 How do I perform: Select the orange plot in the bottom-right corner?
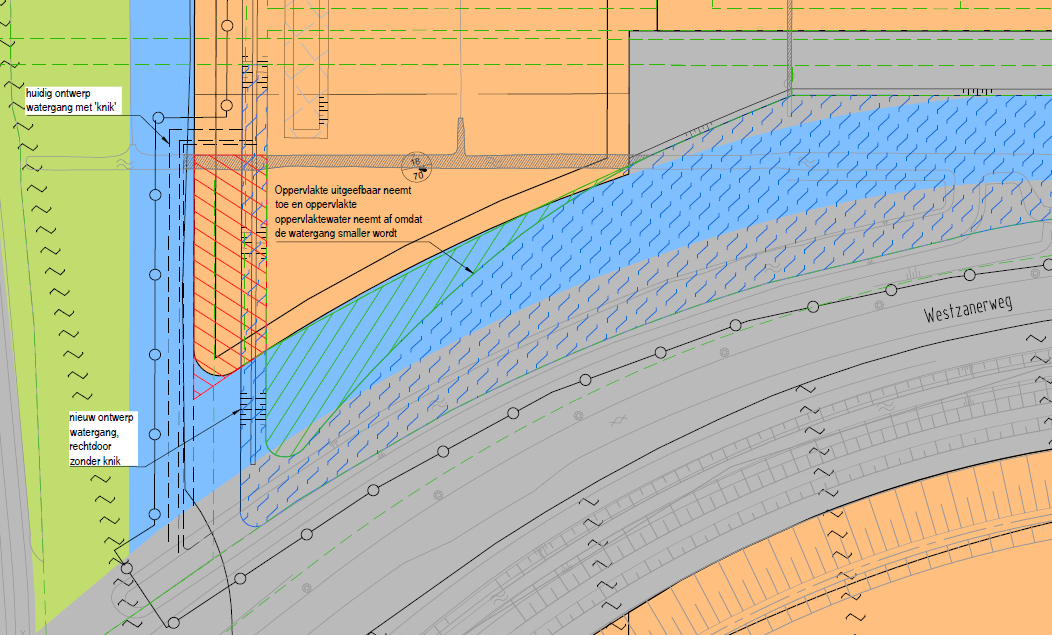tap(900, 560)
